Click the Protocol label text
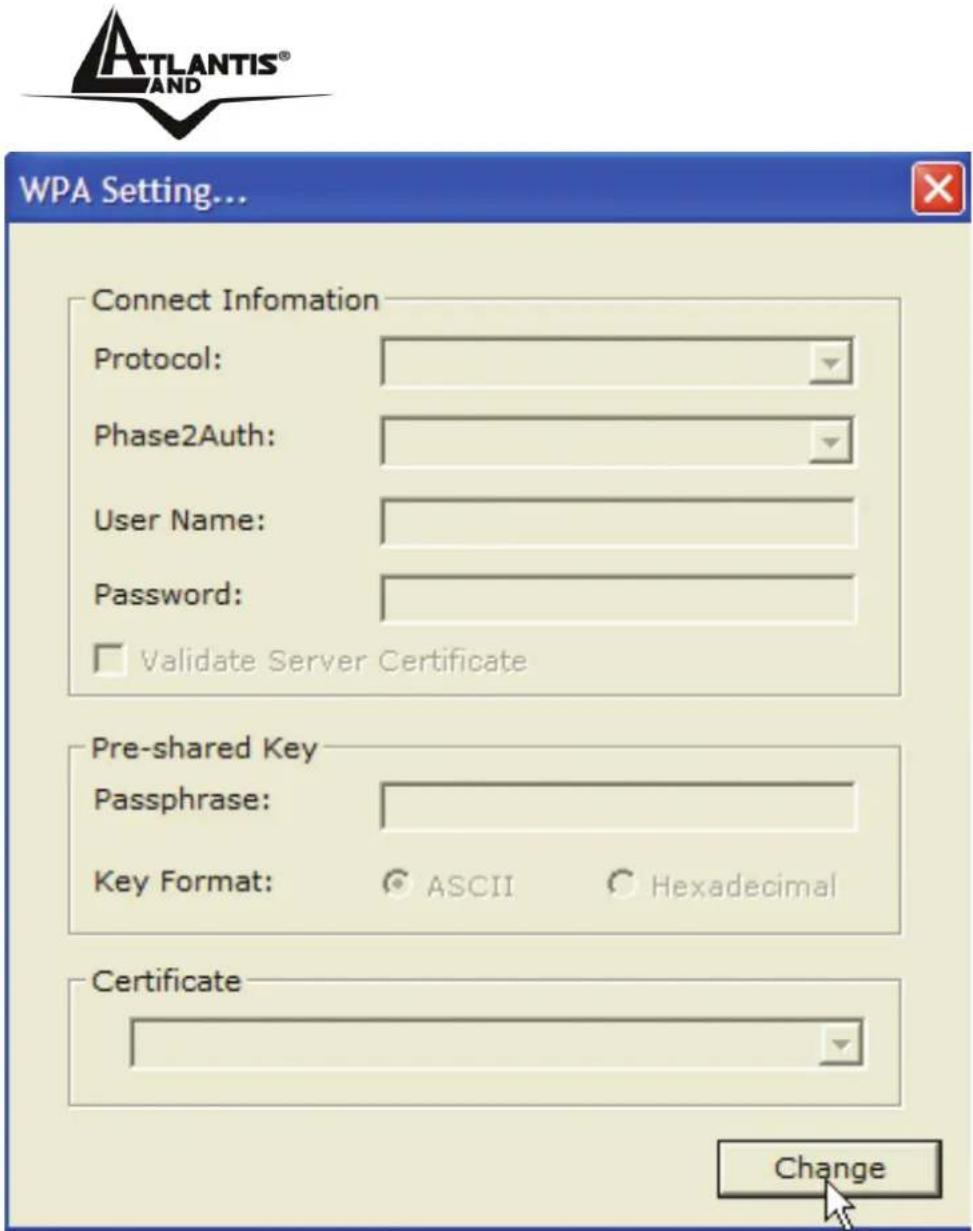Screen dimensions: 973x1231 coord(157,359)
